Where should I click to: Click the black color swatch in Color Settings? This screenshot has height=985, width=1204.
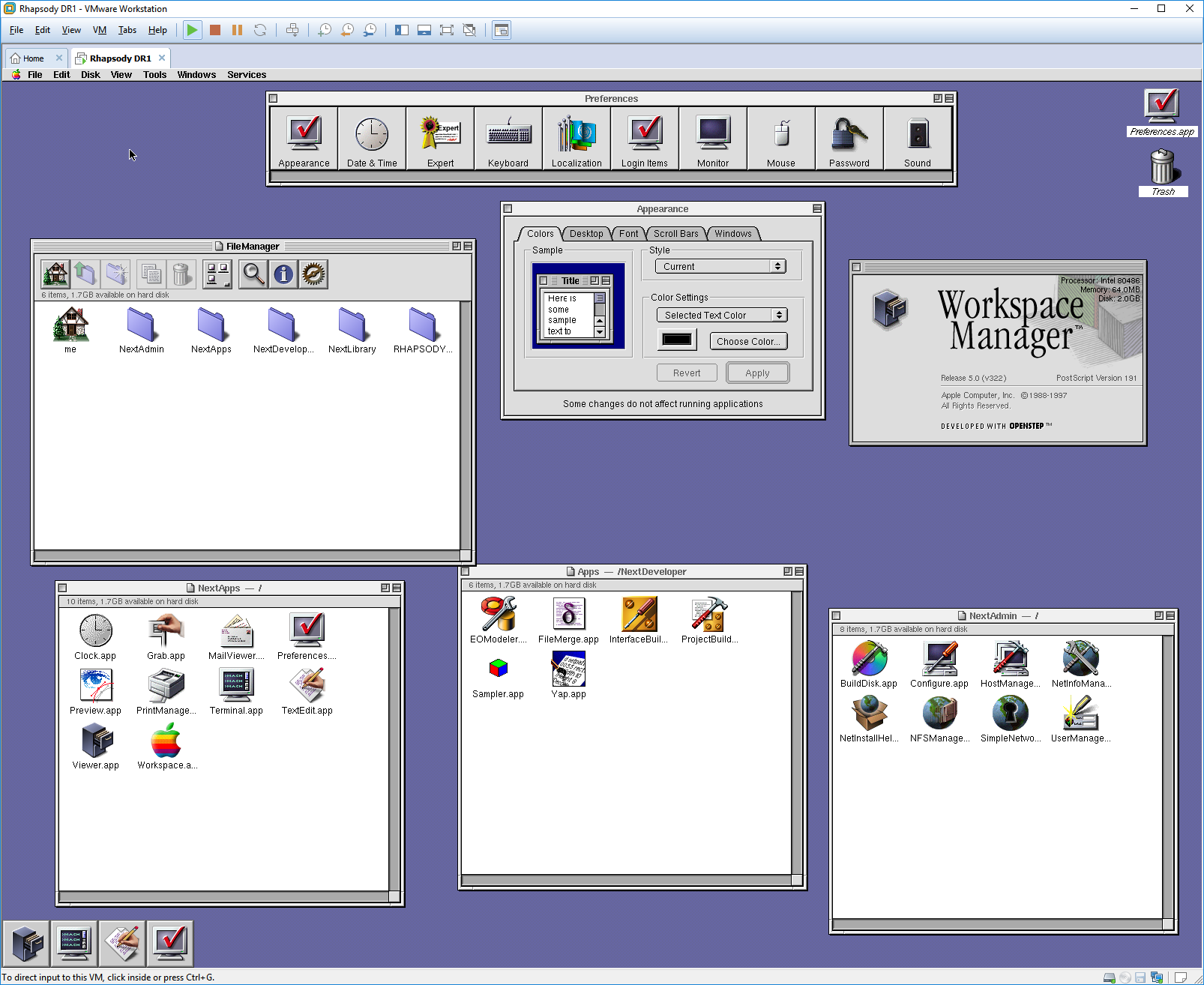677,340
